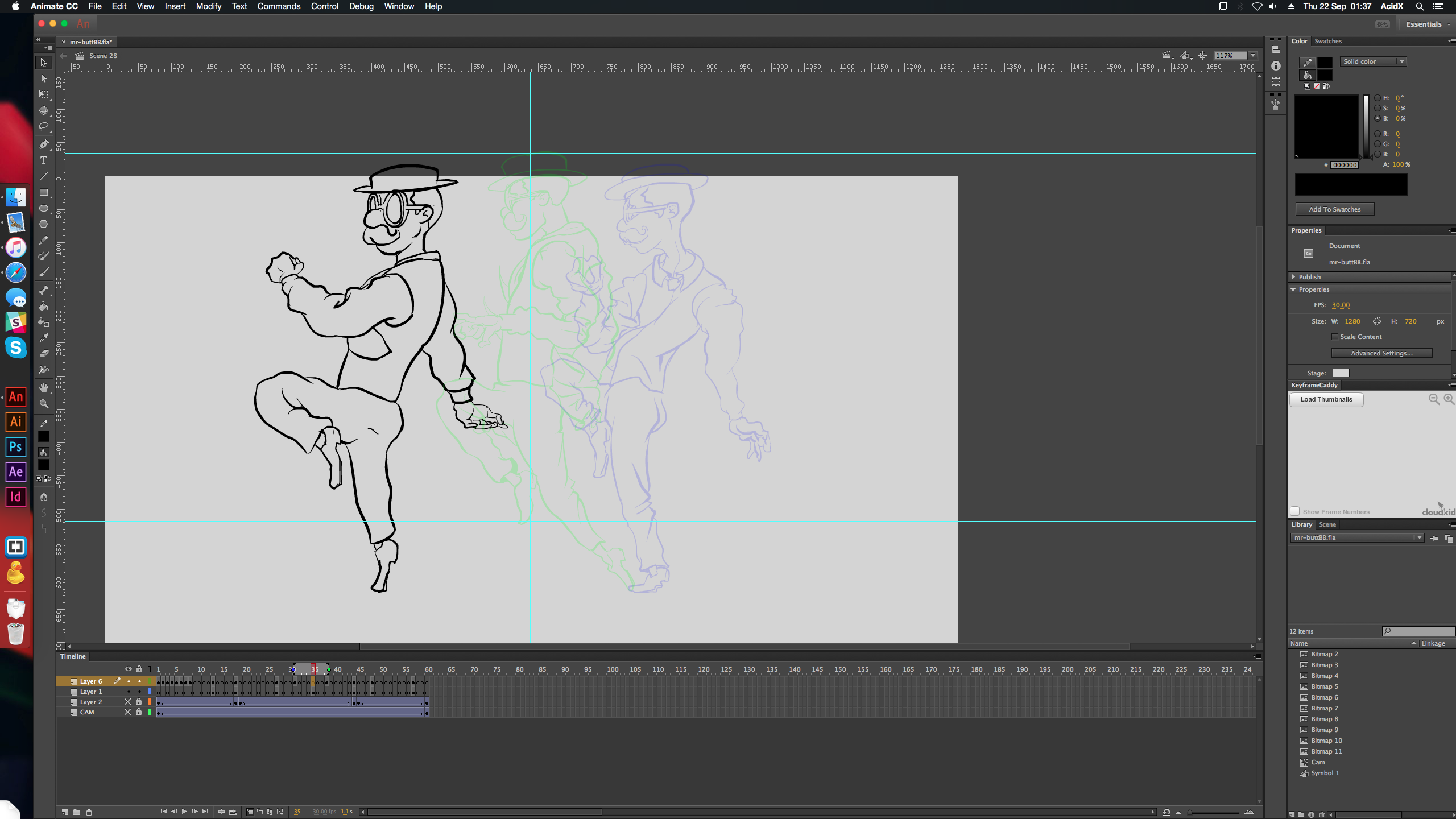Open the Control menu

coord(325,6)
